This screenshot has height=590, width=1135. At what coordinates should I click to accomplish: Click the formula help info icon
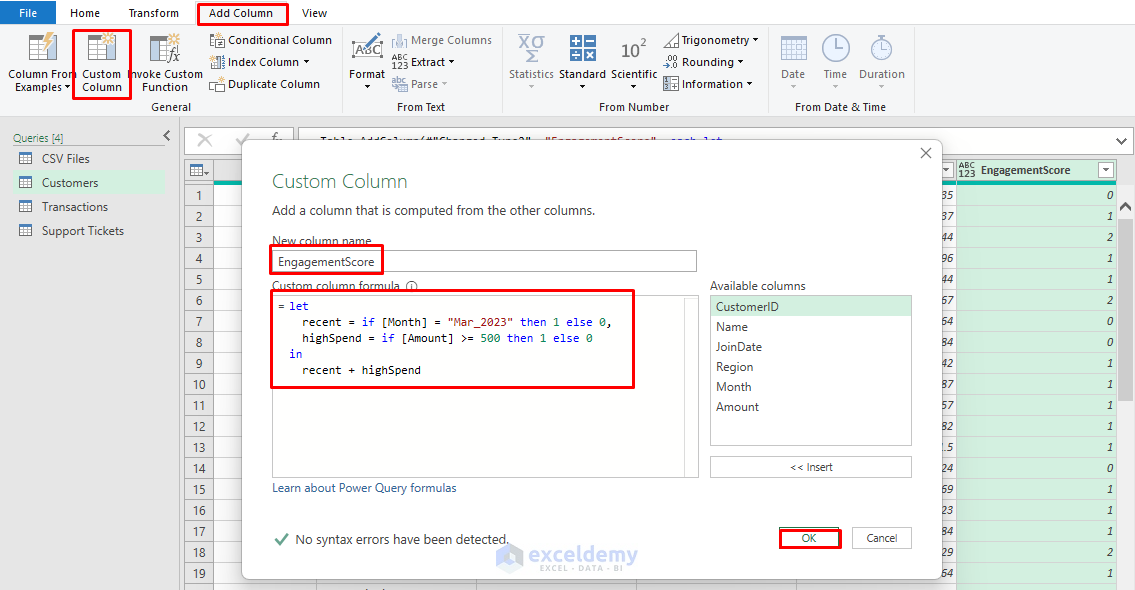(x=412, y=286)
